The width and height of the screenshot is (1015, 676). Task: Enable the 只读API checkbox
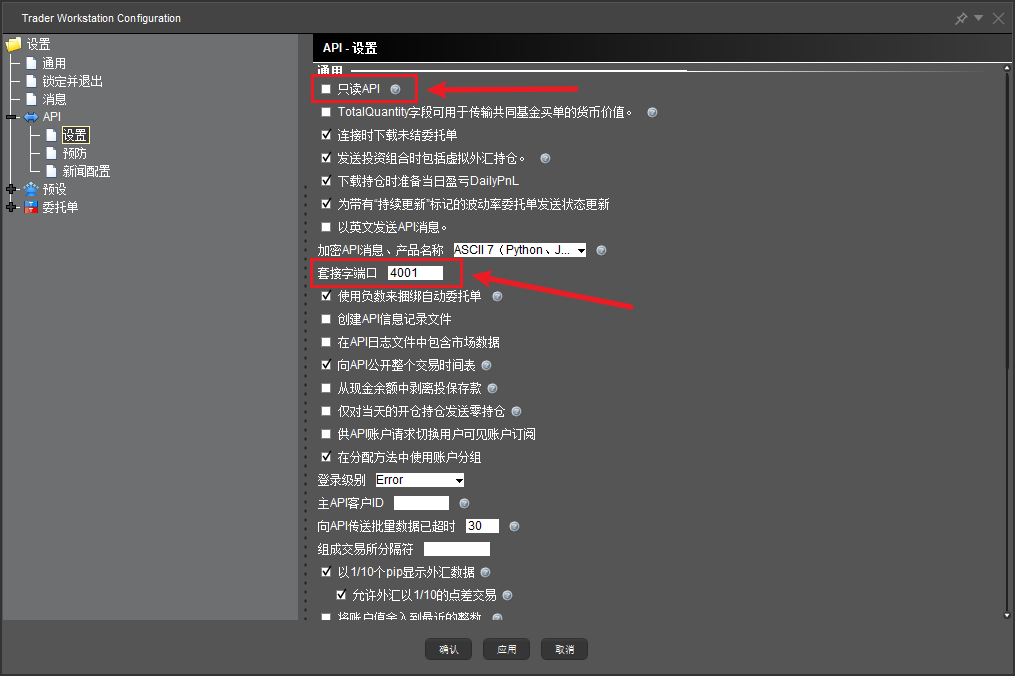pos(326,90)
